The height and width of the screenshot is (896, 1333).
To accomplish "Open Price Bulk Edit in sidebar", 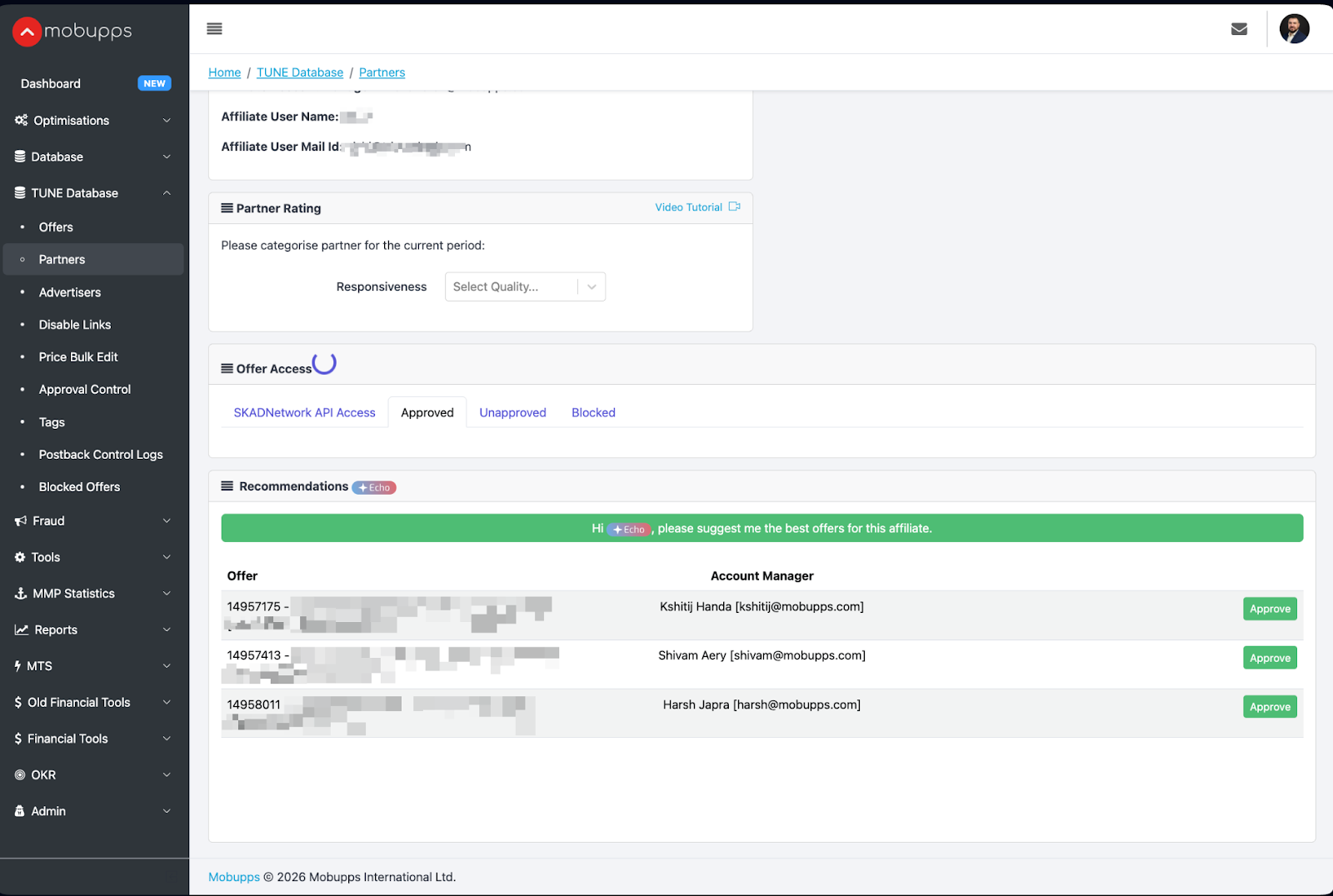I will point(78,357).
